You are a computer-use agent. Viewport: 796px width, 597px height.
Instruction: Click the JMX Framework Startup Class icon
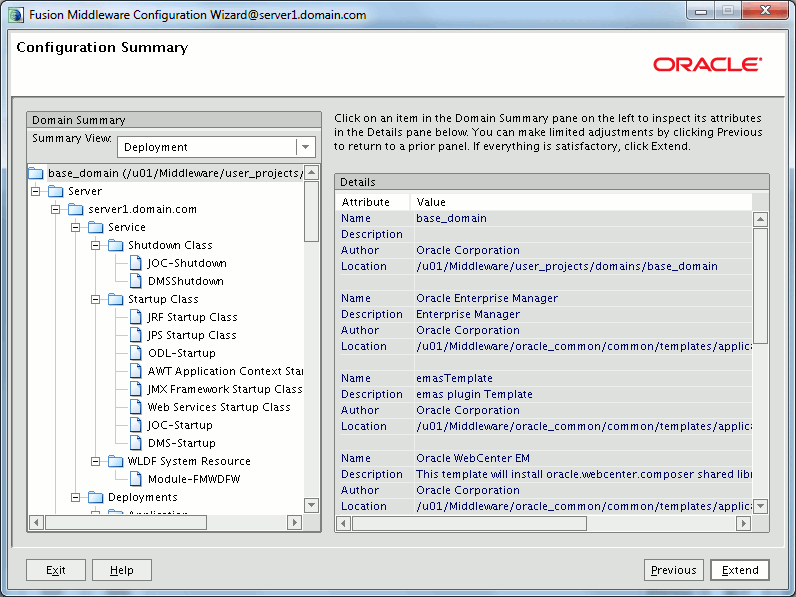click(x=136, y=389)
